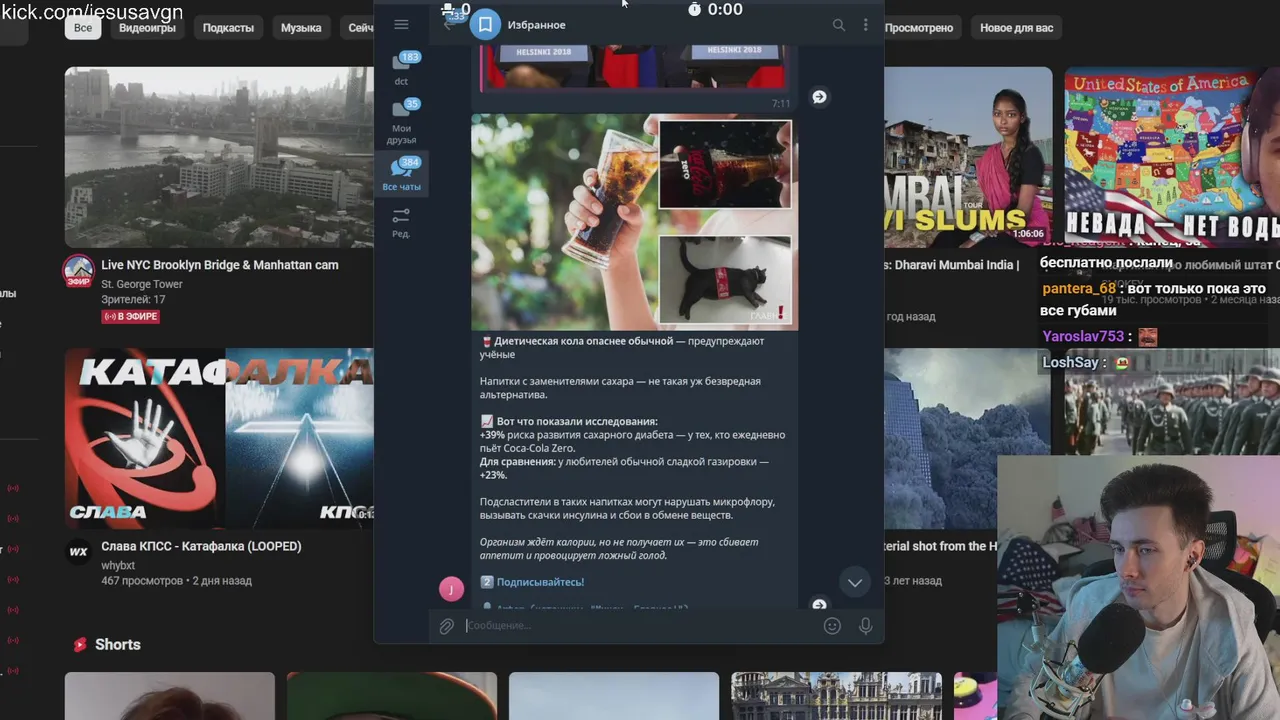
Task: Select the Новое для вас chip
Action: coord(1016,28)
